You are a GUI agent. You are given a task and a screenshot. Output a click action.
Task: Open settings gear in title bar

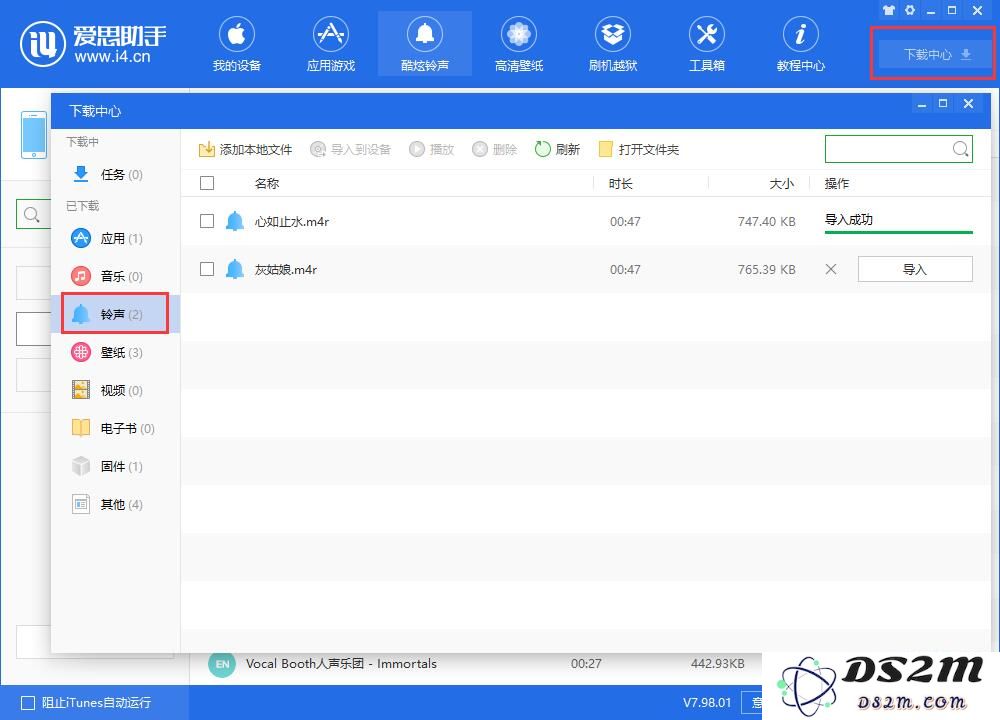tap(910, 10)
